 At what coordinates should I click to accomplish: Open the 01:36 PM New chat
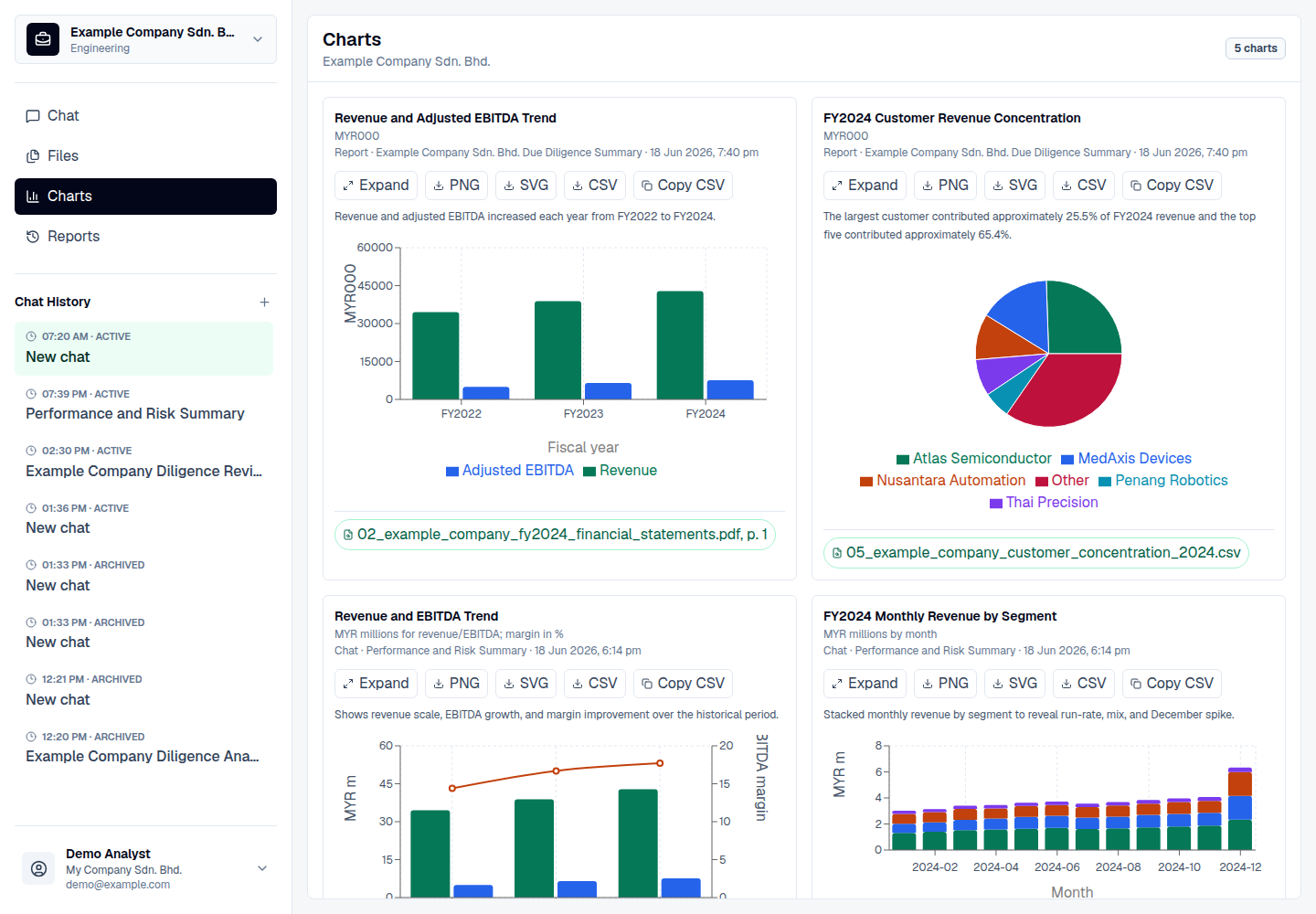pos(143,519)
